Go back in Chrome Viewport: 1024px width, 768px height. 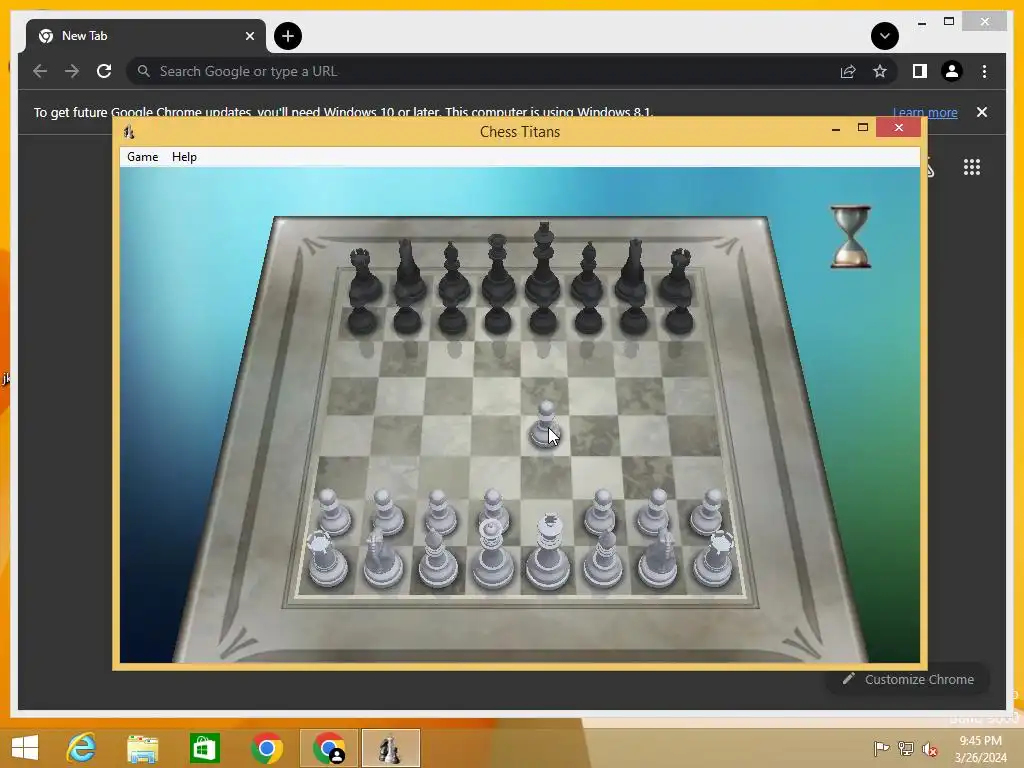40,71
